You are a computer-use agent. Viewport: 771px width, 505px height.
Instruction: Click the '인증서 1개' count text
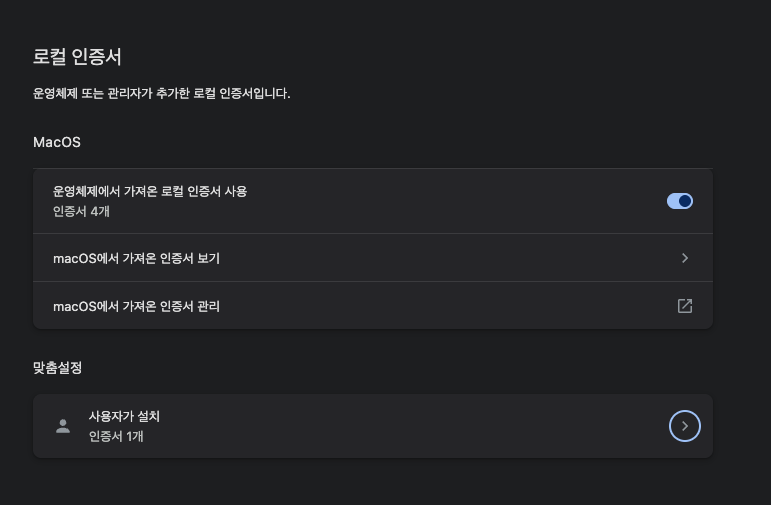[116, 436]
